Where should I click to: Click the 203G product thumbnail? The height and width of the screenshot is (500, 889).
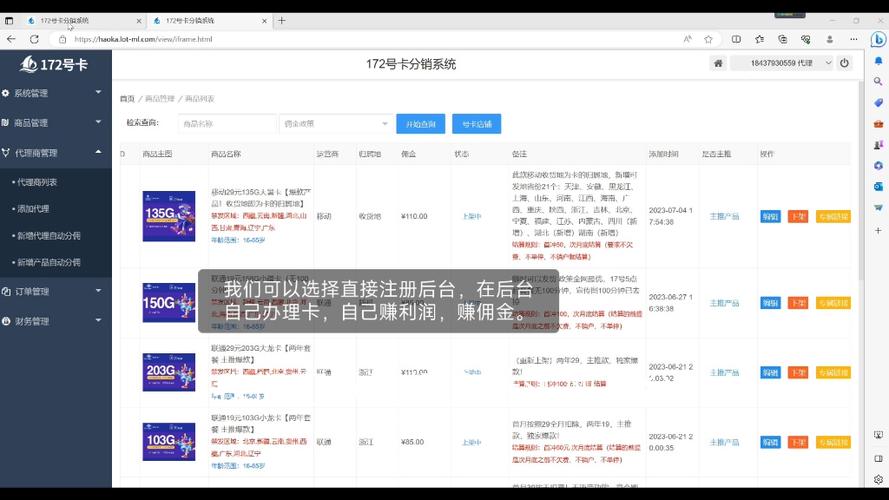coord(169,372)
